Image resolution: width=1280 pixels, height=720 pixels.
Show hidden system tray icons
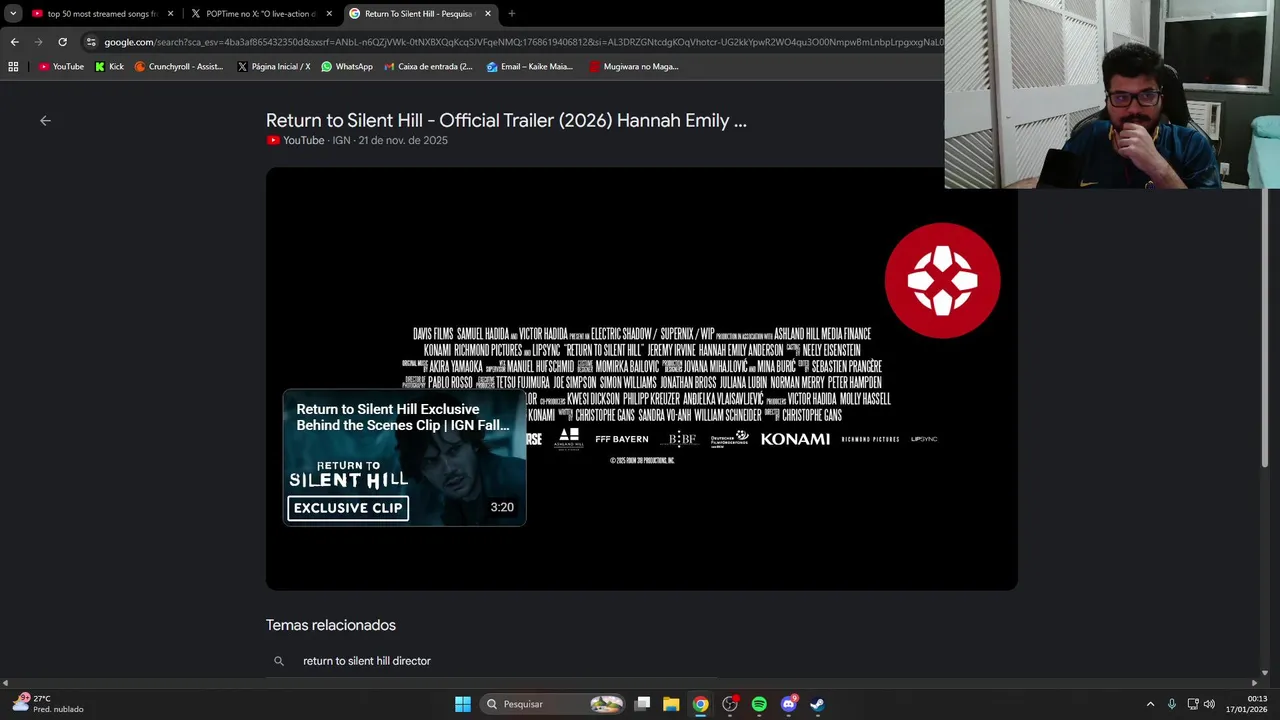1150,704
